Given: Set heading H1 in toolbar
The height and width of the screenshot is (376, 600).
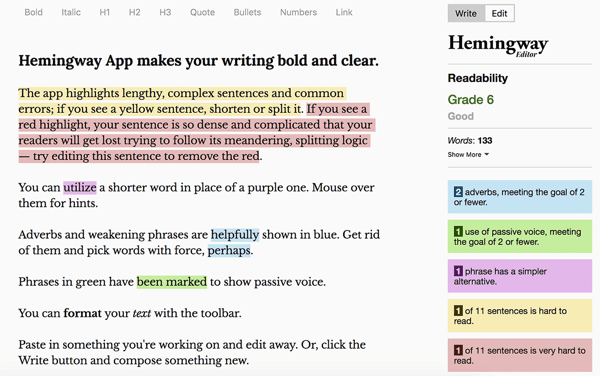Looking at the screenshot, I should [x=104, y=12].
